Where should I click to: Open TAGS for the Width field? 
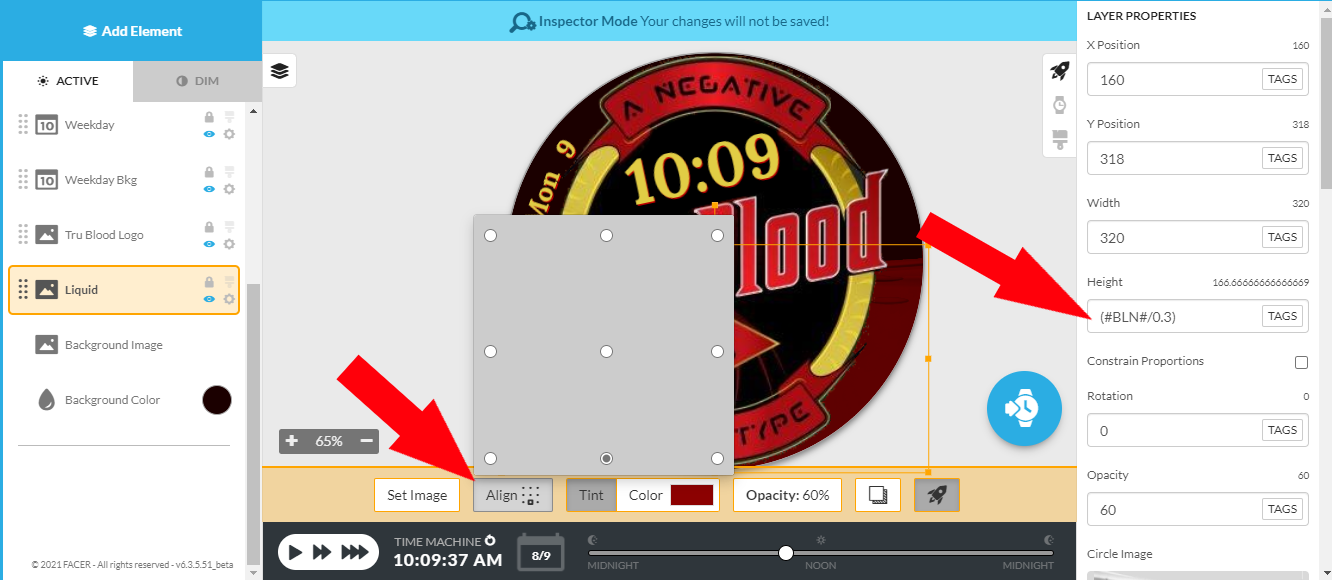click(1282, 237)
